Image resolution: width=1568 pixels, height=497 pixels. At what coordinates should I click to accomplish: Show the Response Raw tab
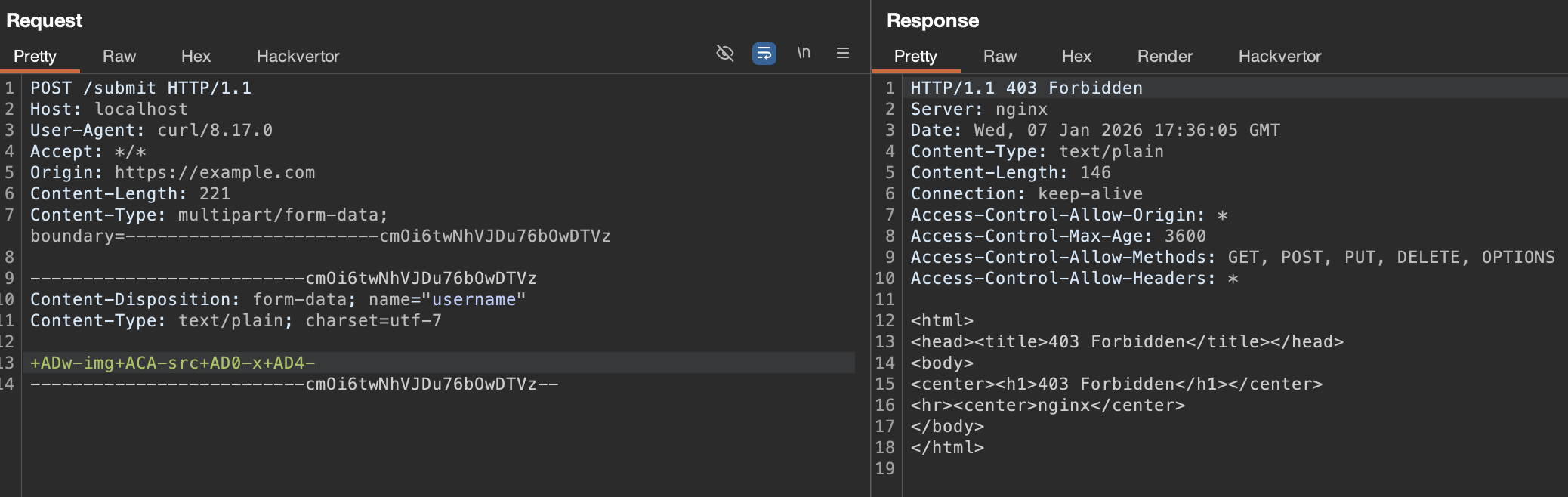[1000, 57]
